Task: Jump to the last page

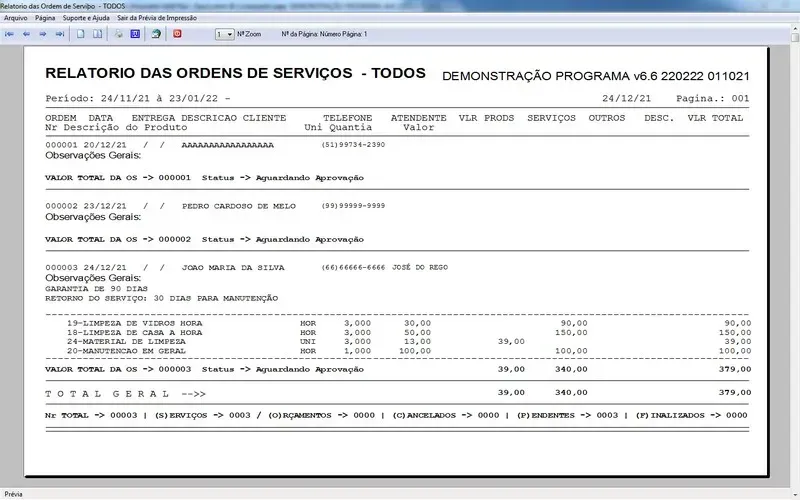Action: click(59, 34)
